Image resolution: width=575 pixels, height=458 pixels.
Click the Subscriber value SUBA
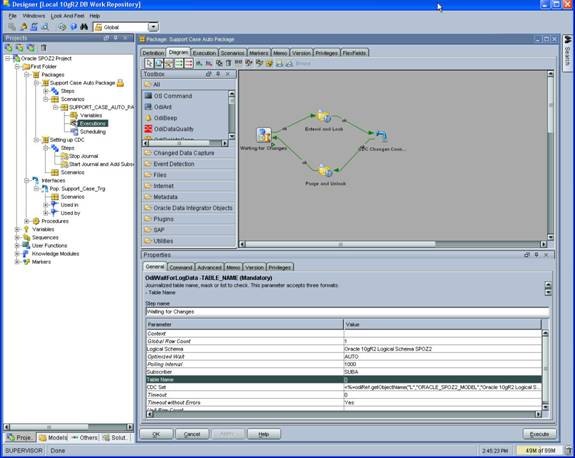(351, 372)
